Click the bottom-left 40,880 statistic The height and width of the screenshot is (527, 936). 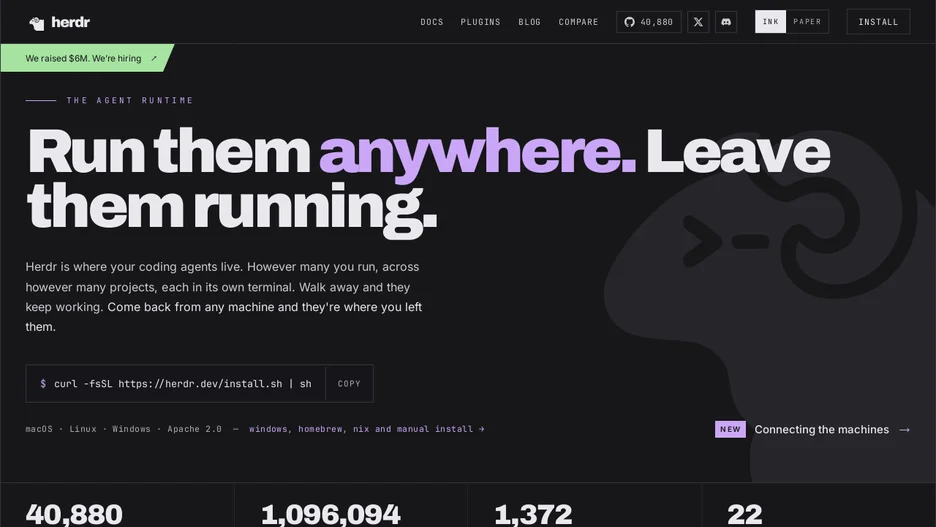[74, 514]
